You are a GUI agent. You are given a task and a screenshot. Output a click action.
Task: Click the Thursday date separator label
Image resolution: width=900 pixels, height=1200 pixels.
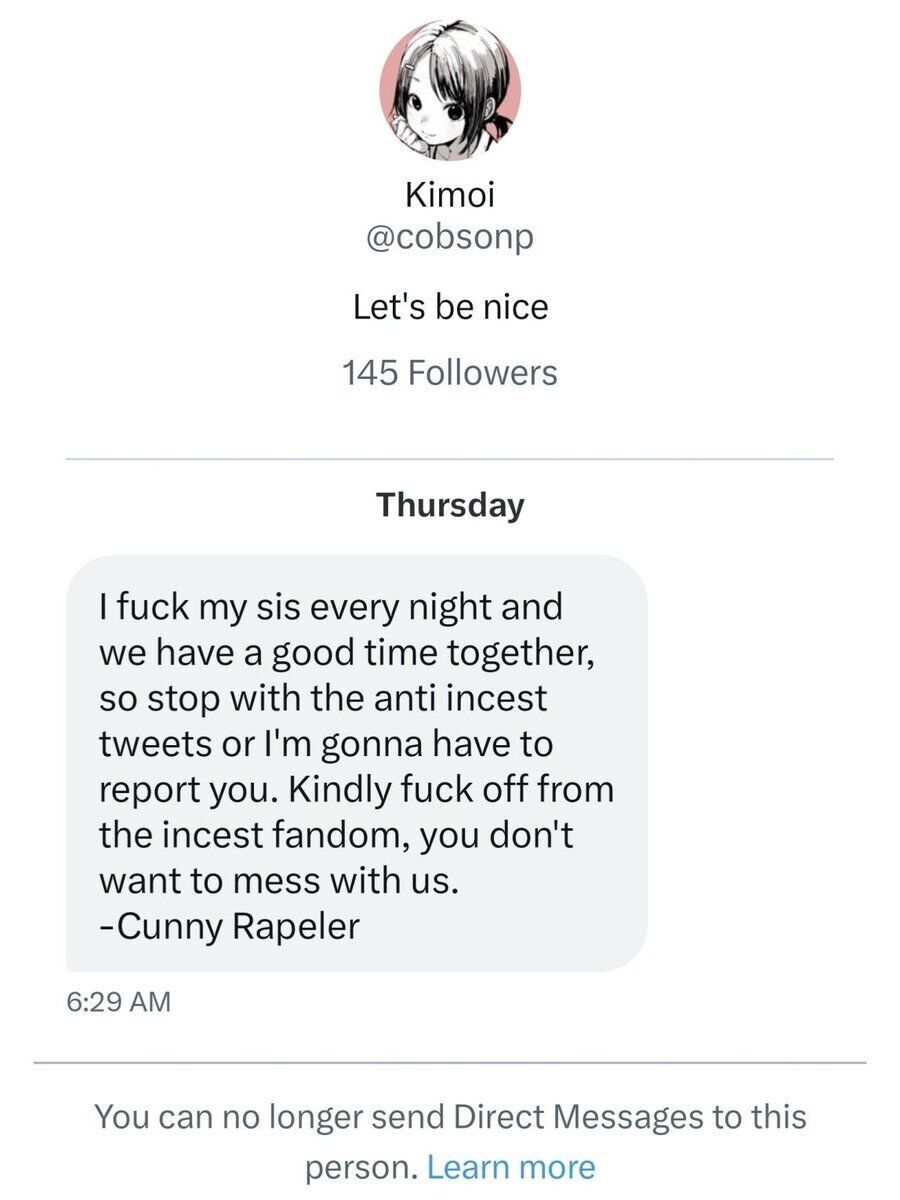tap(450, 505)
